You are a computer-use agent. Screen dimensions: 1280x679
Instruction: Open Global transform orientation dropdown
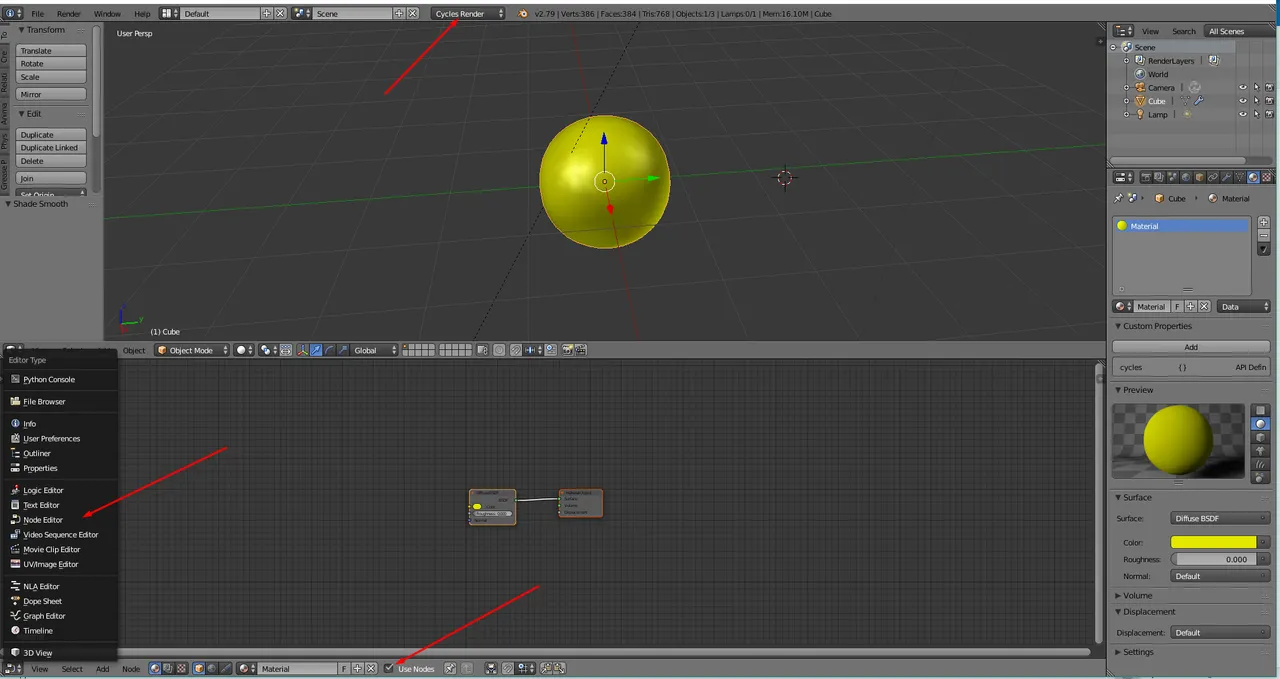[375, 350]
